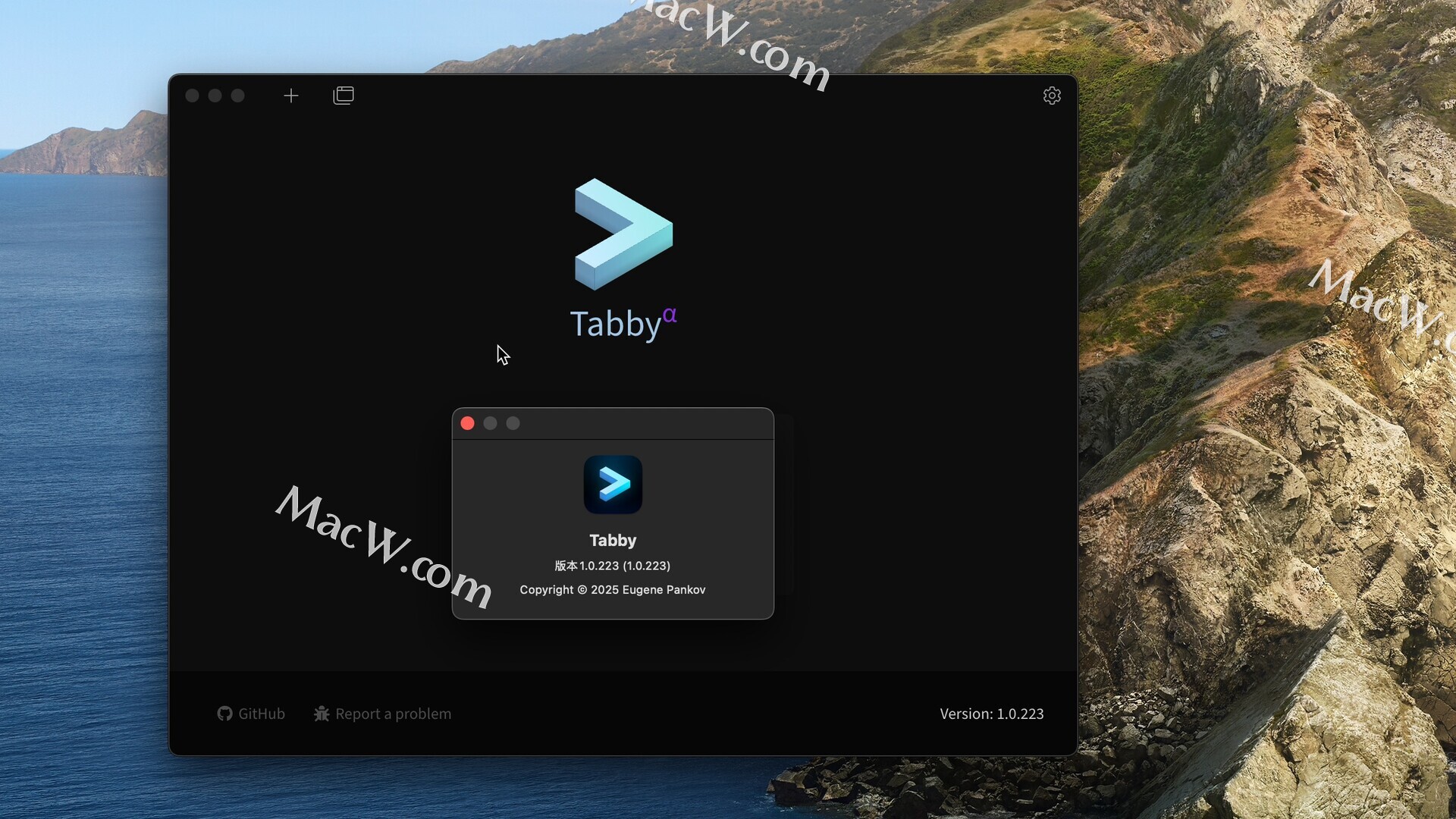
Task: Click the Tabby name in About dialog
Action: (613, 541)
